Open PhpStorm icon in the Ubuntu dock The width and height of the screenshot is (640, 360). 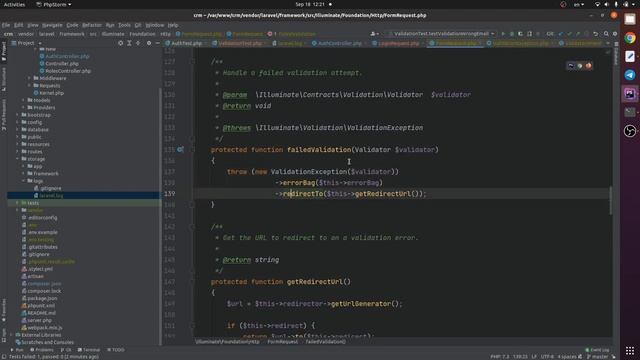click(630, 93)
